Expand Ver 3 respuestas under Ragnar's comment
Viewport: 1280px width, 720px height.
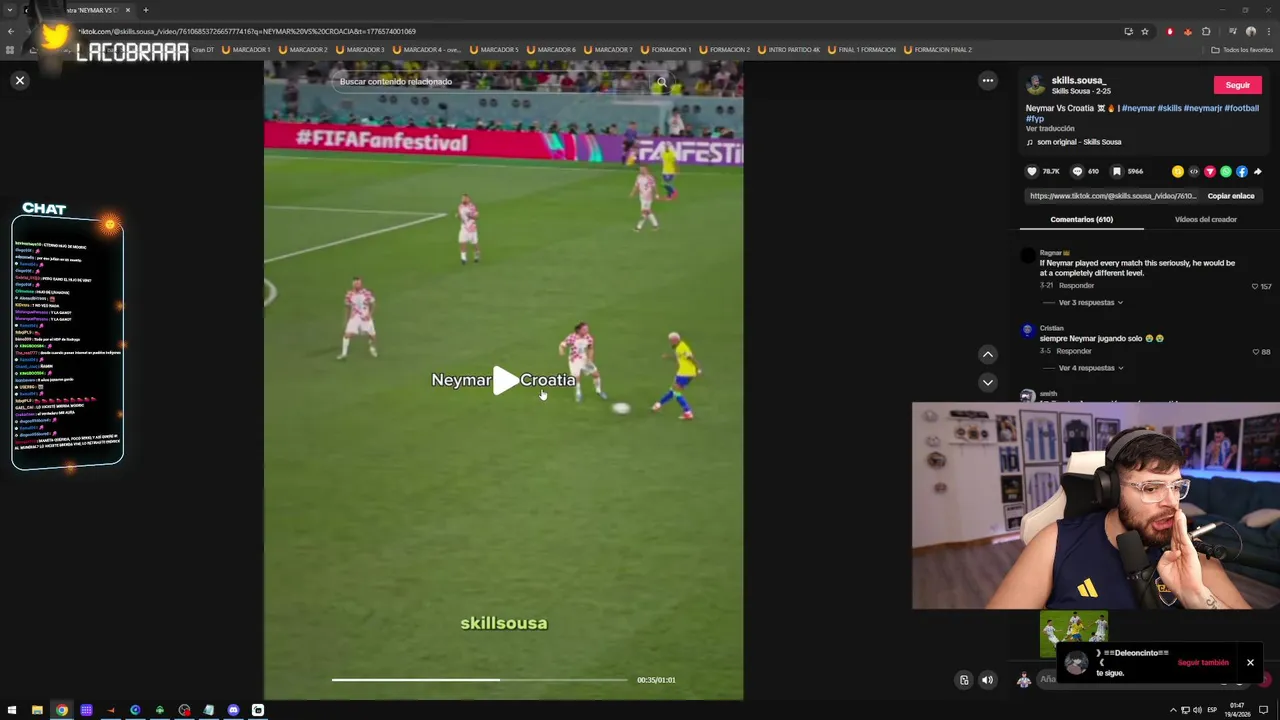(x=1090, y=302)
